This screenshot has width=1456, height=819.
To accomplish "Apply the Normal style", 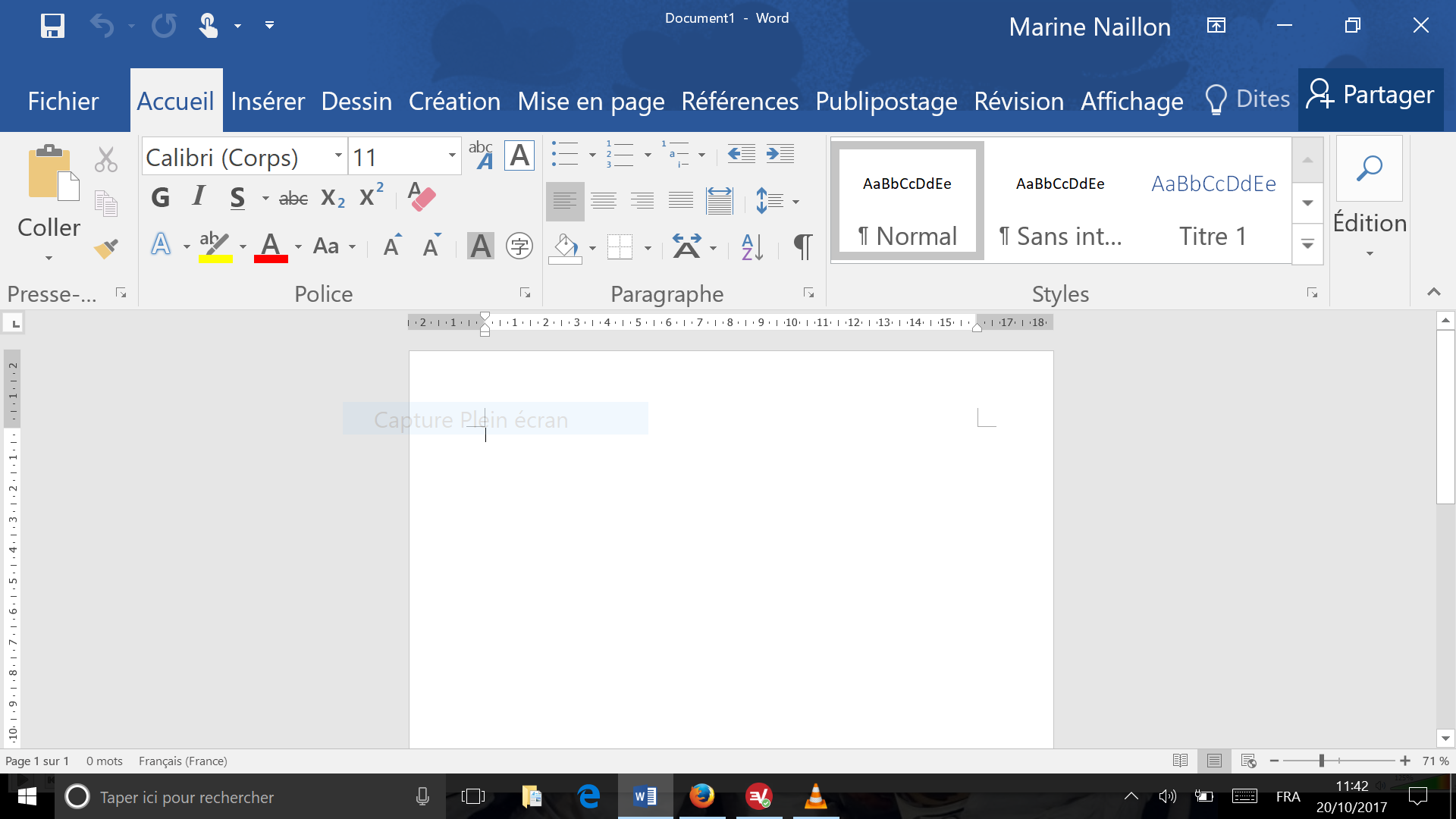I will click(907, 201).
